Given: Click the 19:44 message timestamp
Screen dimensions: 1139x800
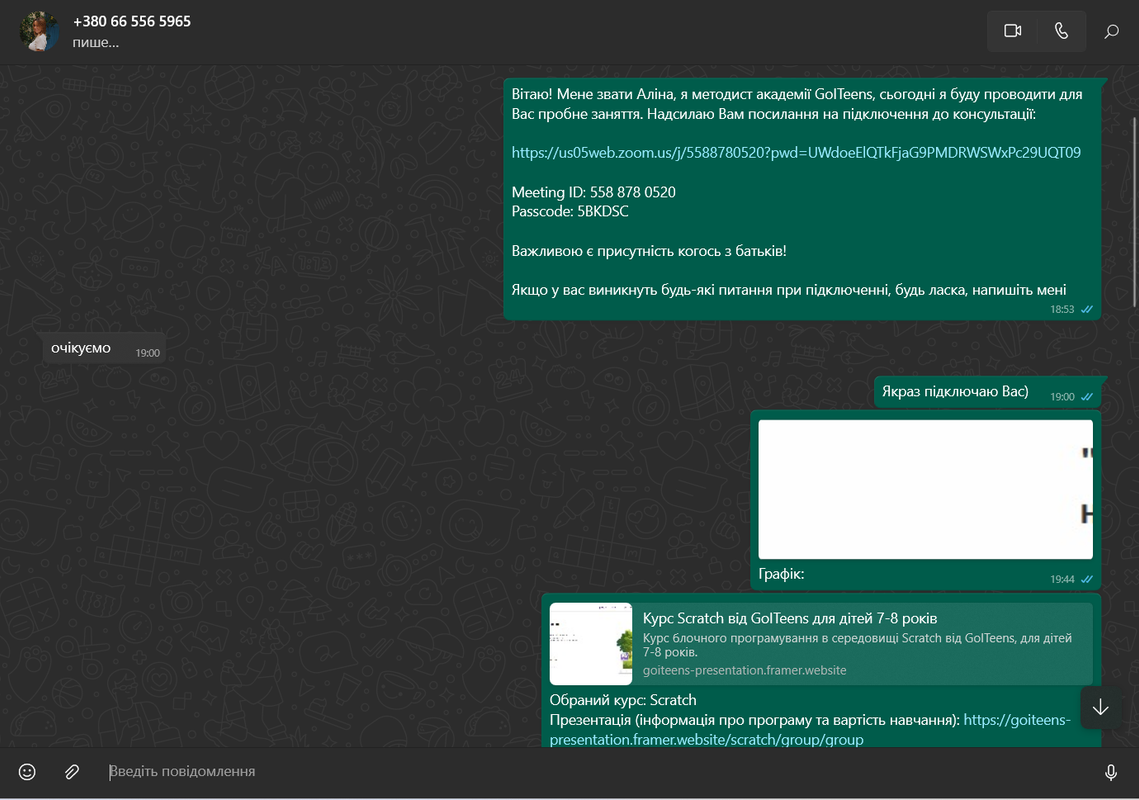Looking at the screenshot, I should click(1061, 579).
